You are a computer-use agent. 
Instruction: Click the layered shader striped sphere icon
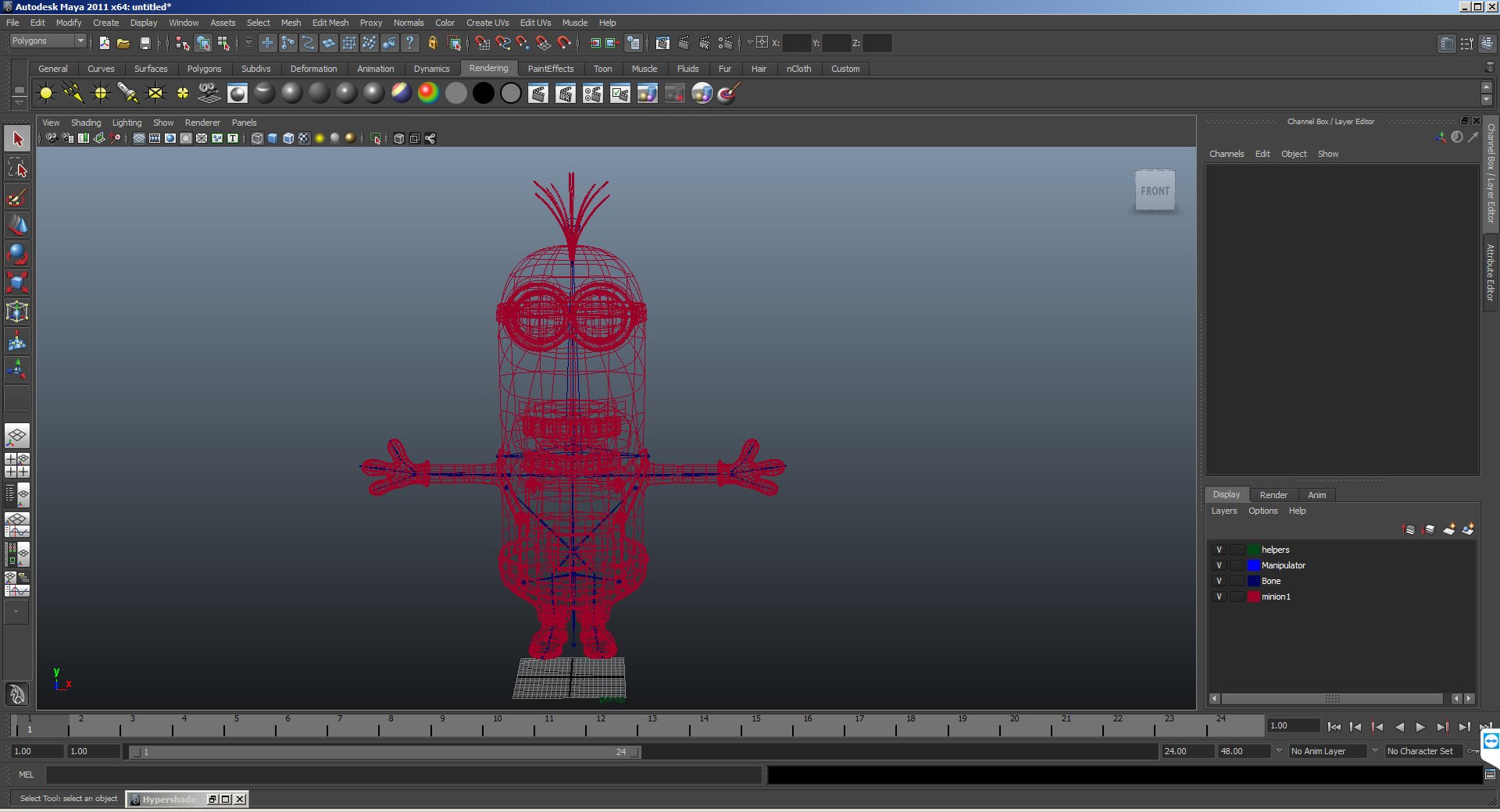tap(401, 94)
